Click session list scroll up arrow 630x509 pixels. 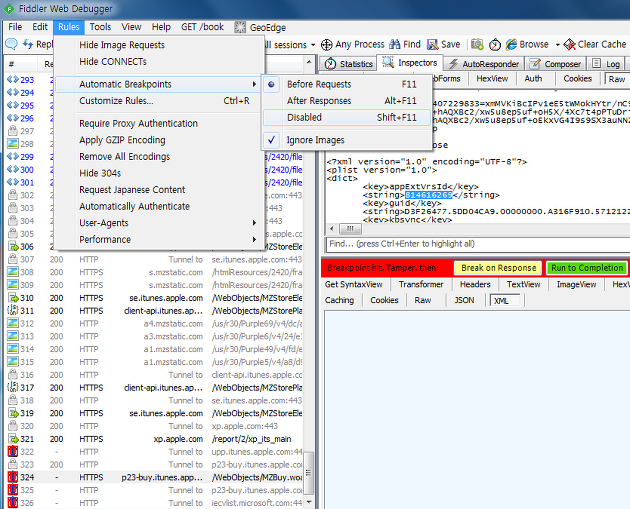pos(309,62)
